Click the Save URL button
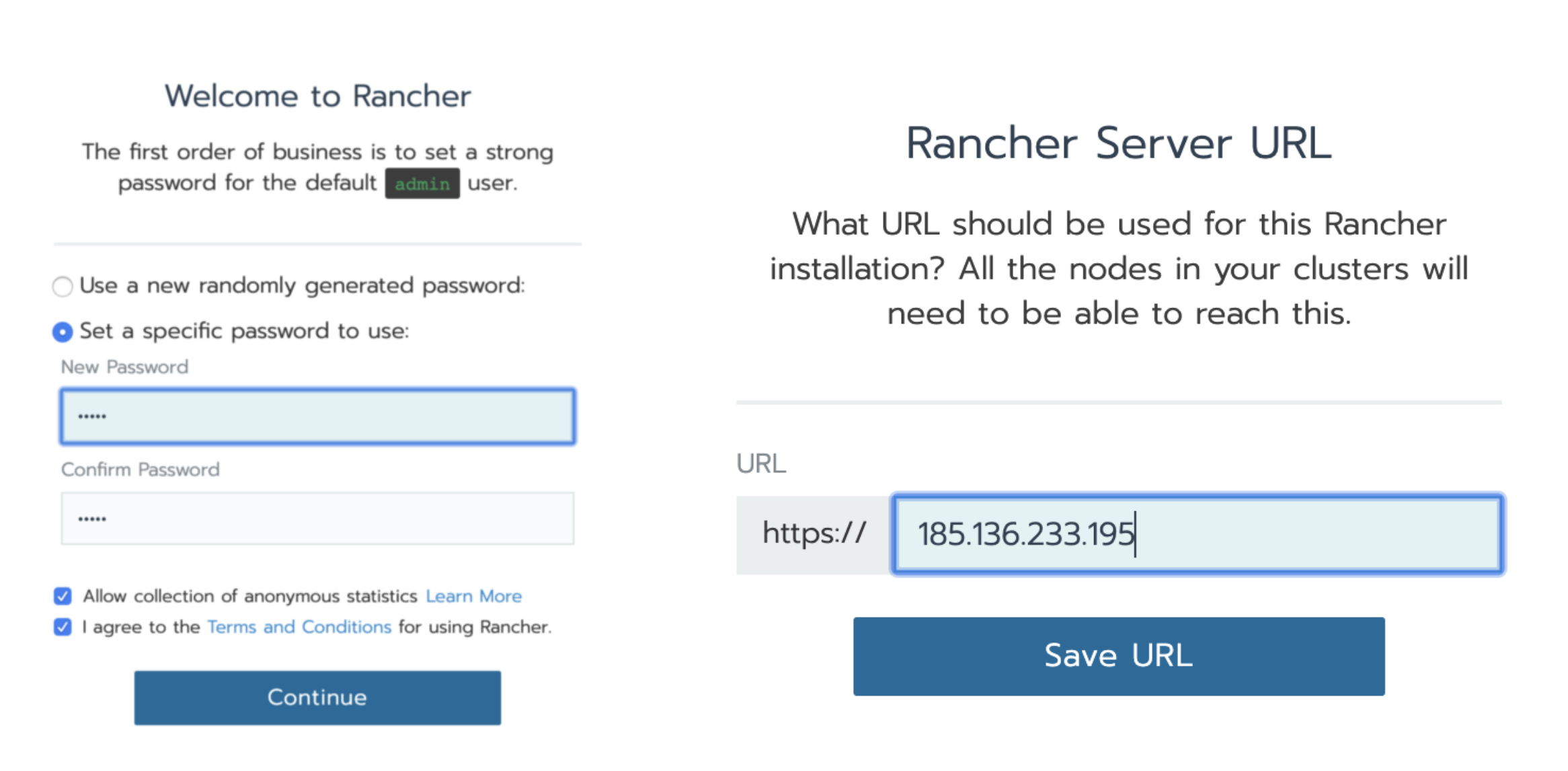Image resolution: width=1568 pixels, height=771 pixels. (x=1119, y=656)
